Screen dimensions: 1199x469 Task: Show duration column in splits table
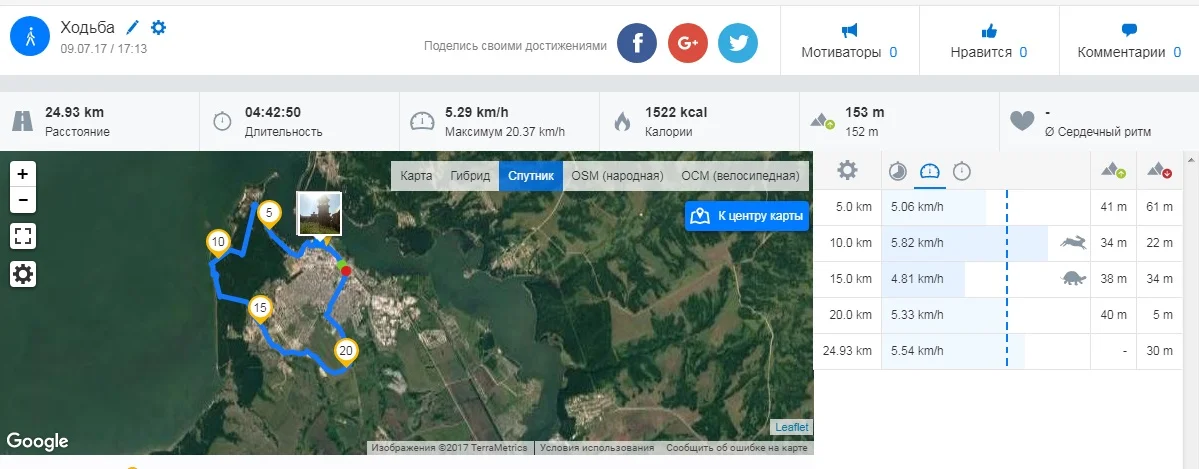962,171
